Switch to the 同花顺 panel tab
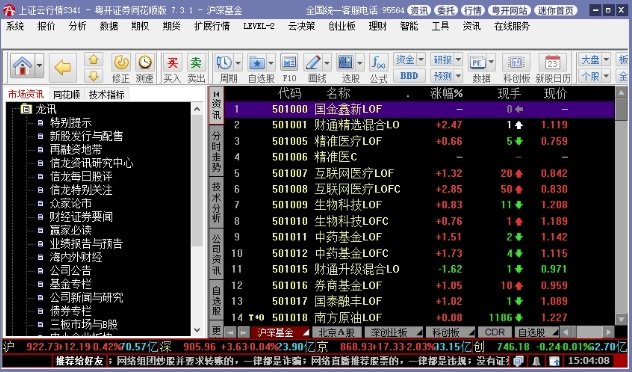The width and height of the screenshot is (632, 372). (x=67, y=95)
